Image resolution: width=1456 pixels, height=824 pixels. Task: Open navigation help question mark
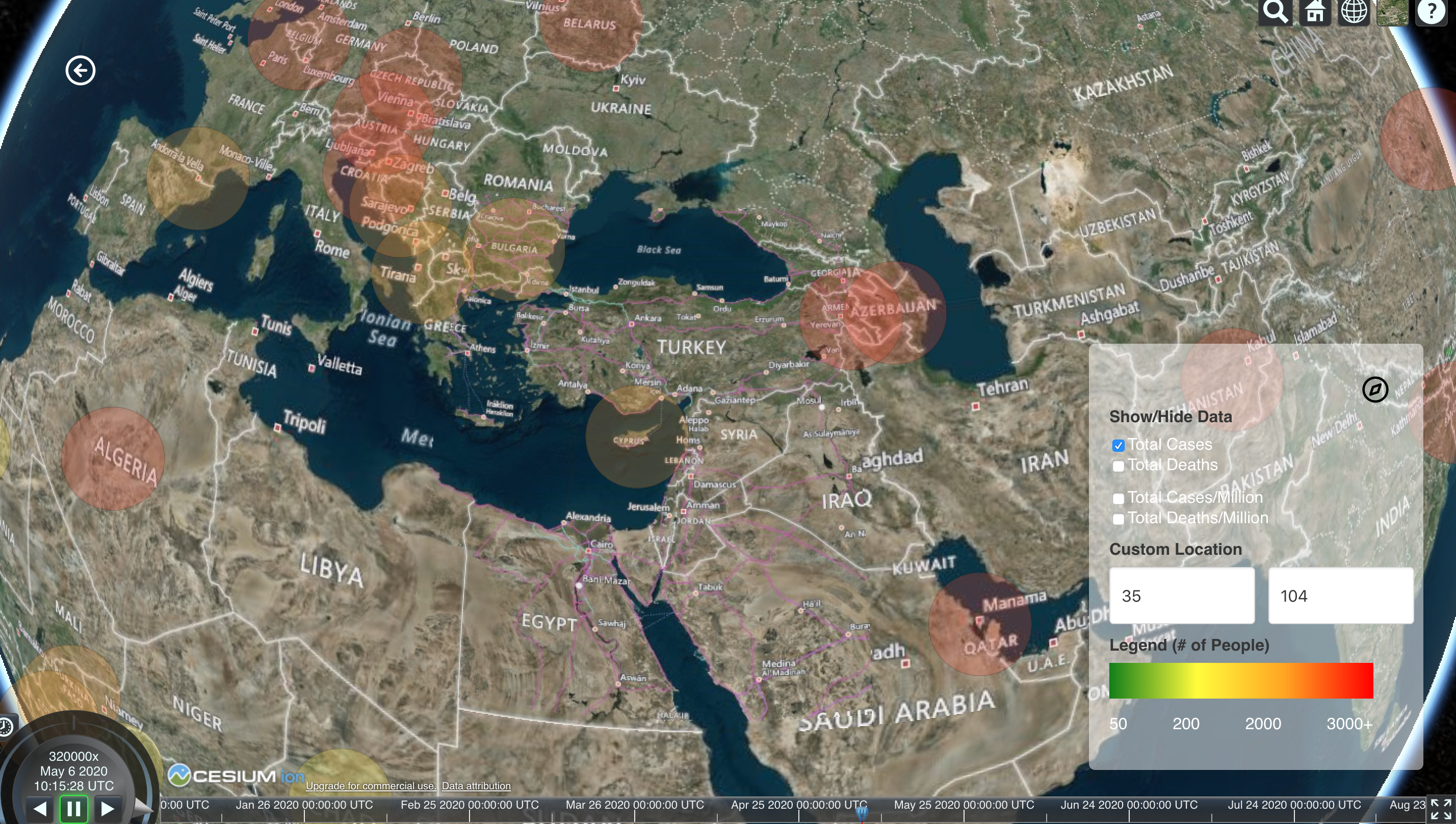click(x=1432, y=11)
